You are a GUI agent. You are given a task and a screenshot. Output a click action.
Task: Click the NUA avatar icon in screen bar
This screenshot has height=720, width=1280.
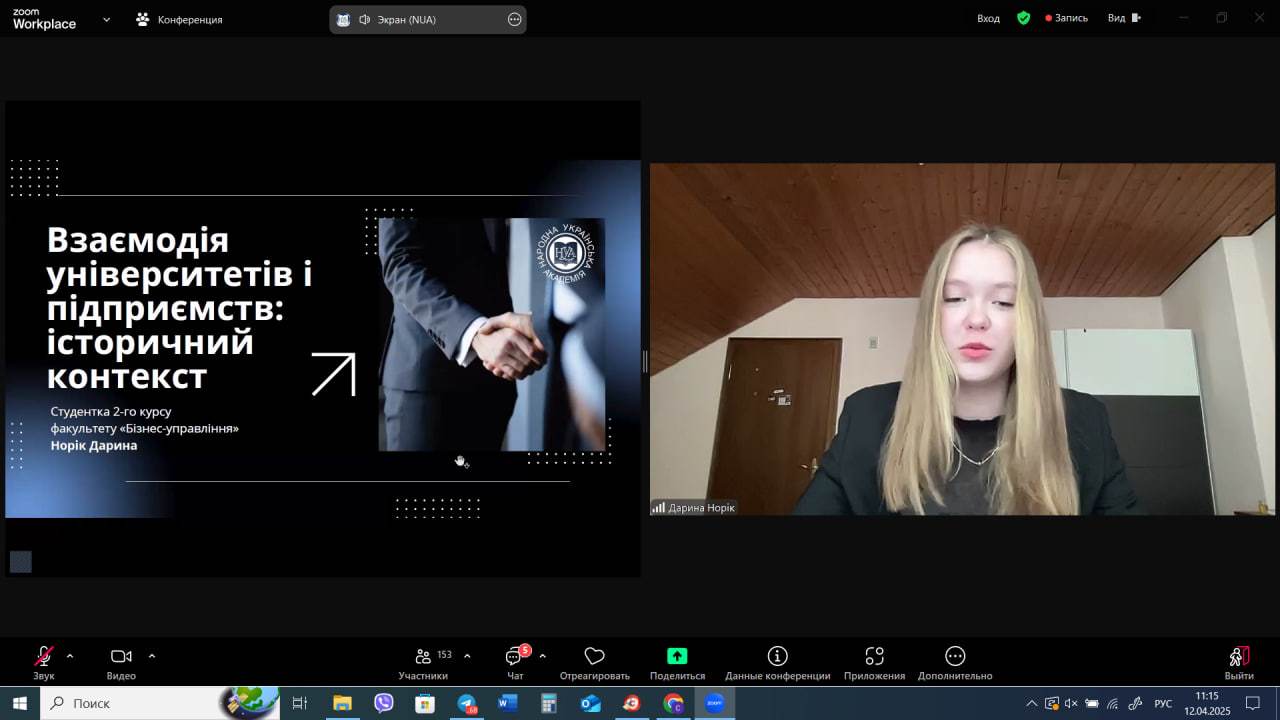point(343,19)
